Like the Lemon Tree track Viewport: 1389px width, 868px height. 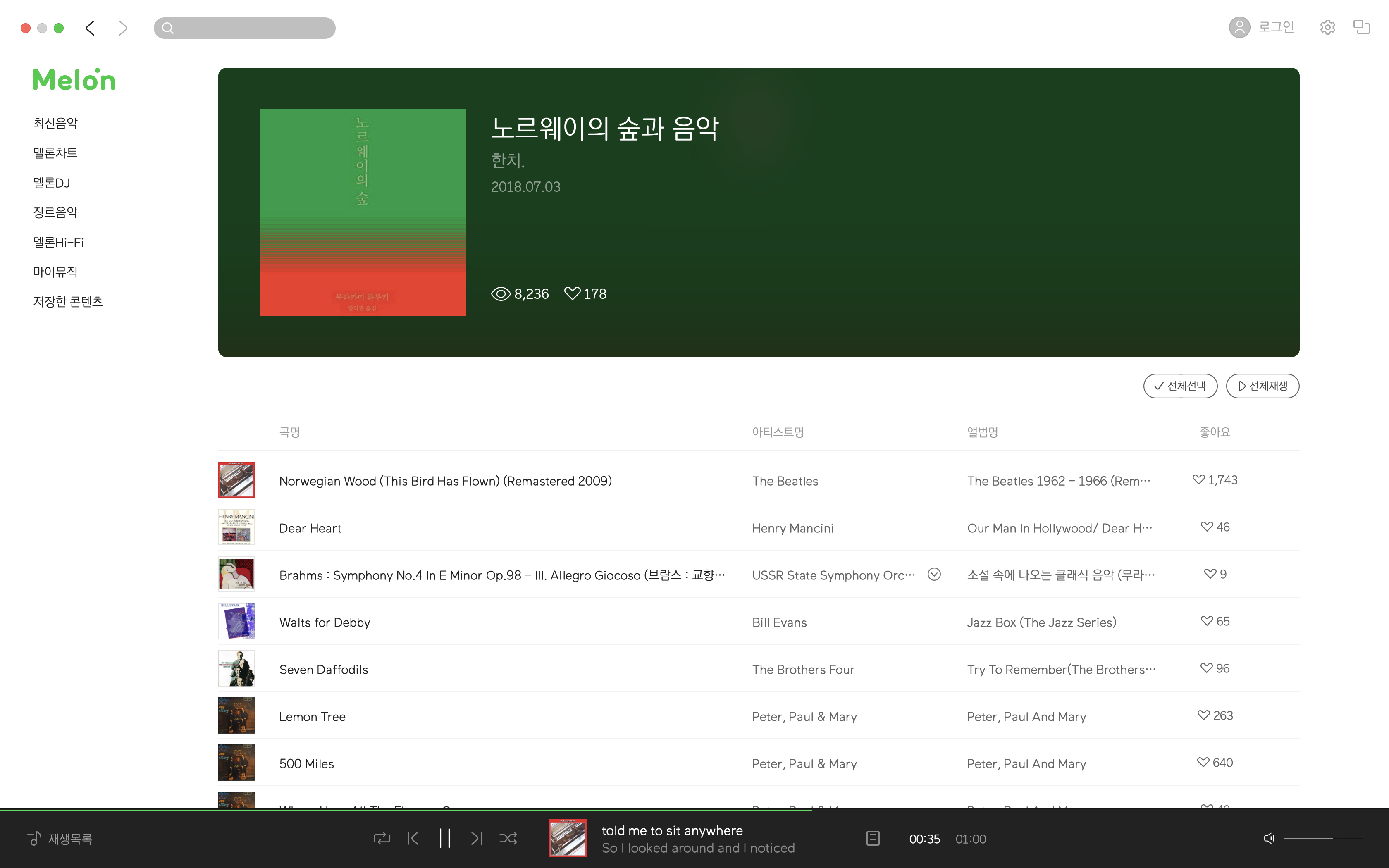tap(1204, 715)
